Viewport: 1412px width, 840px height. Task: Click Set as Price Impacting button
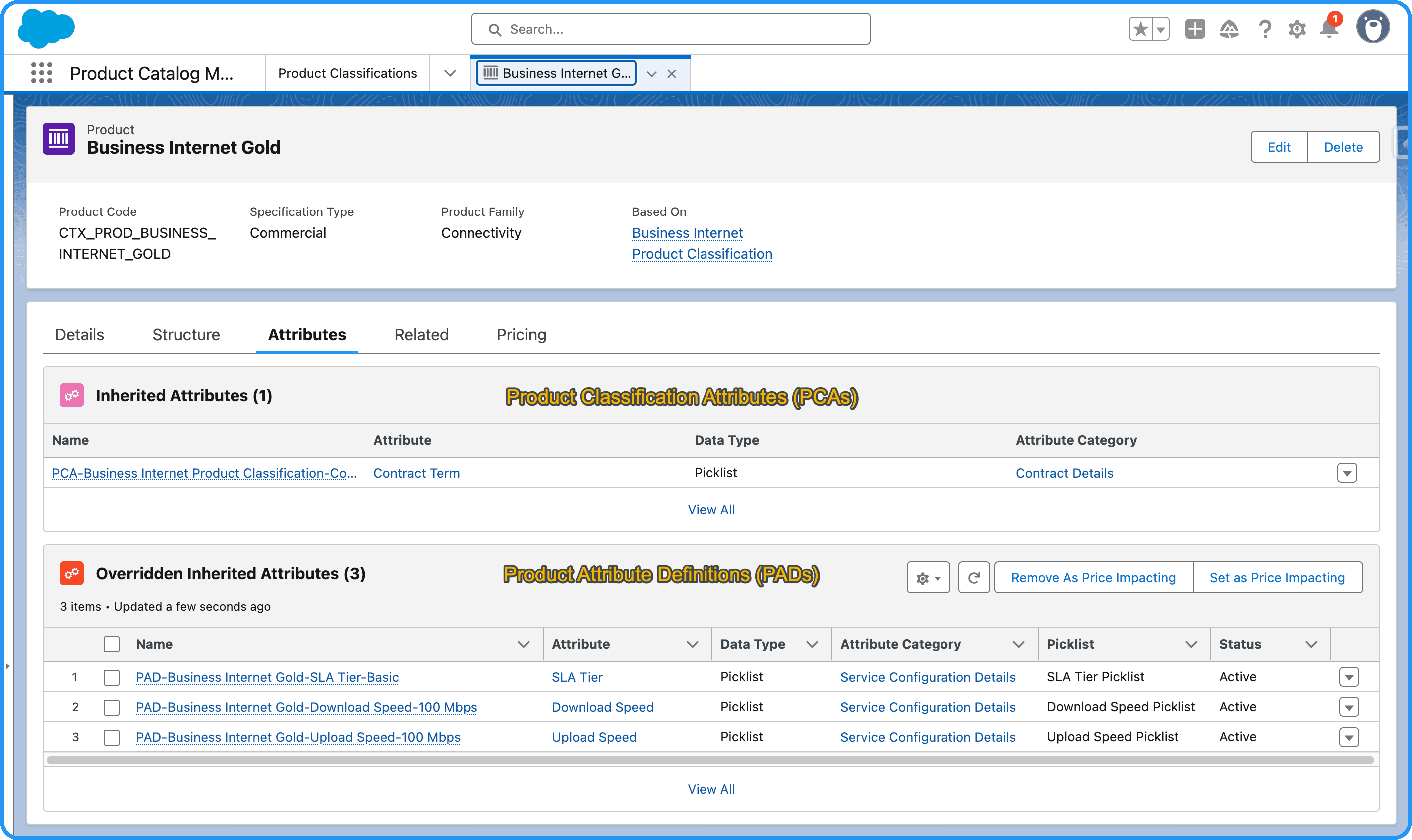pos(1277,577)
